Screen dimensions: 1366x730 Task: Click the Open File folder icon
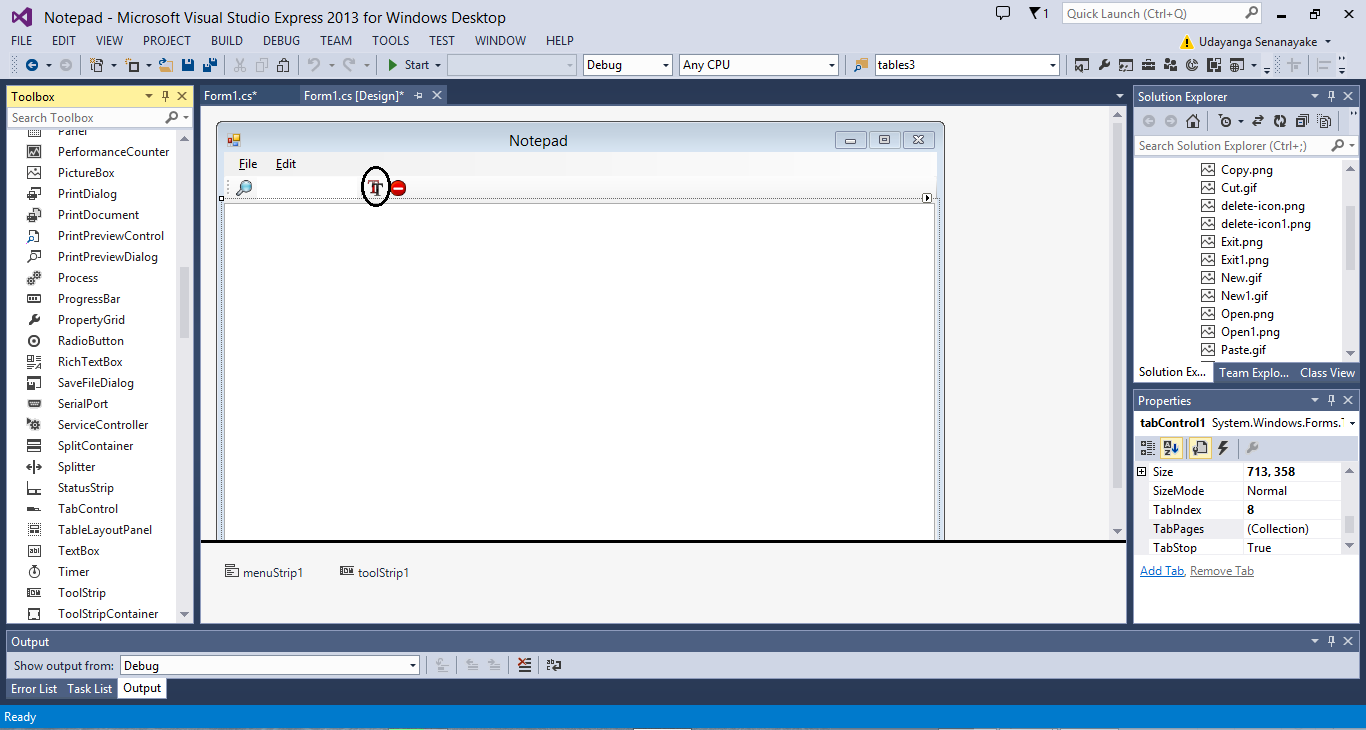point(166,65)
